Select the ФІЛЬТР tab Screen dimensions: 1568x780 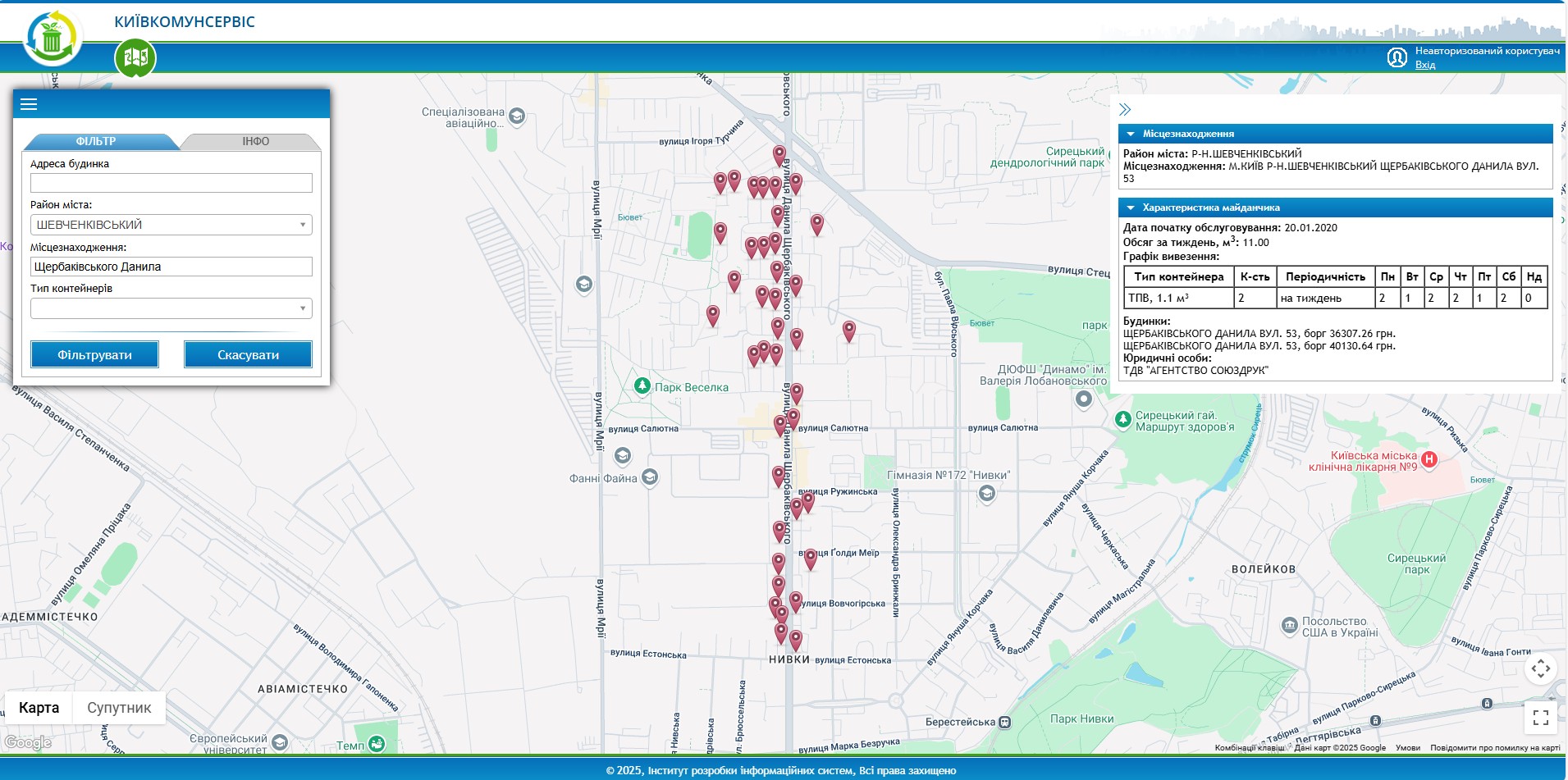(x=96, y=142)
